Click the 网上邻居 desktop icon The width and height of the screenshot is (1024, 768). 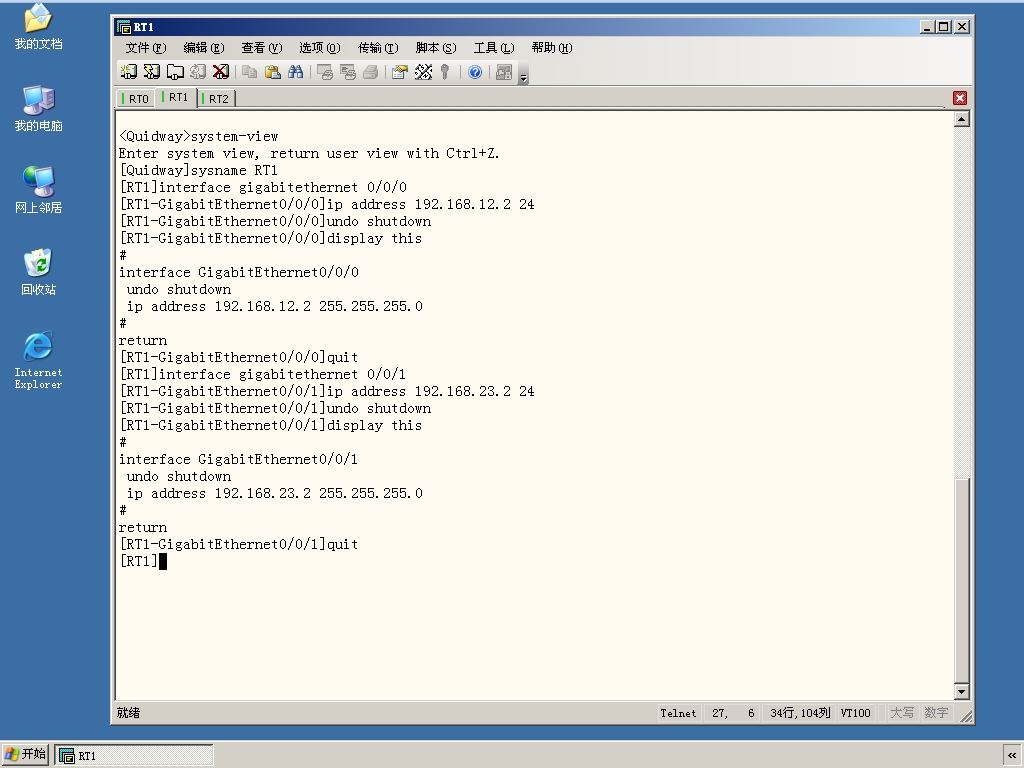[39, 190]
